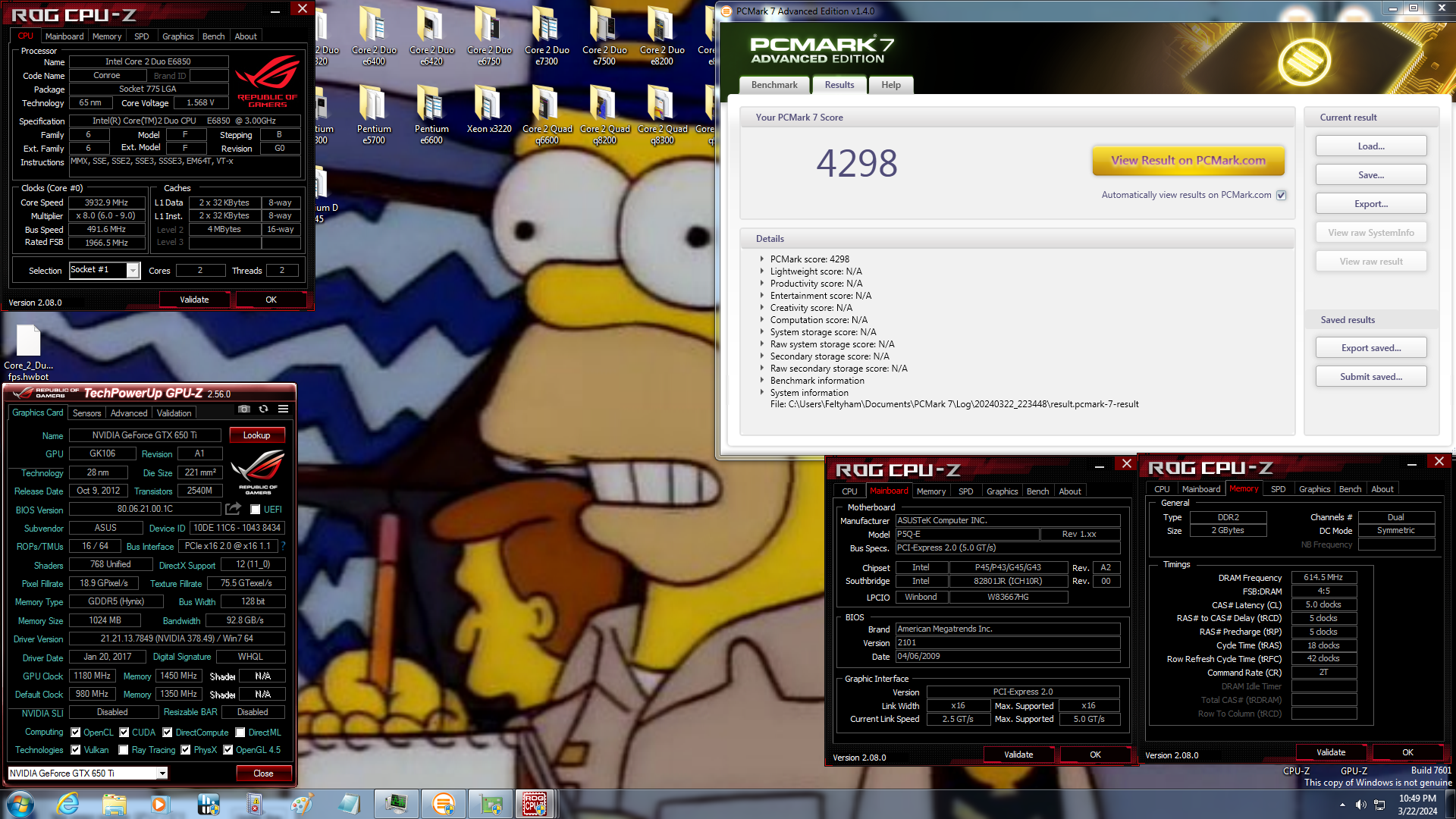
Task: Open Paint from the taskbar
Action: tap(301, 804)
